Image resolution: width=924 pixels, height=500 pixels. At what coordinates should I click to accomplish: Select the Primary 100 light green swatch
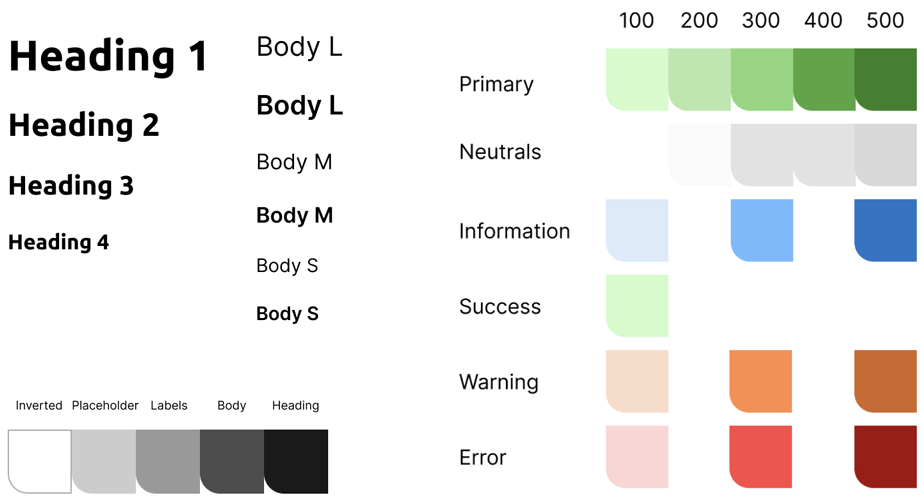(637, 80)
